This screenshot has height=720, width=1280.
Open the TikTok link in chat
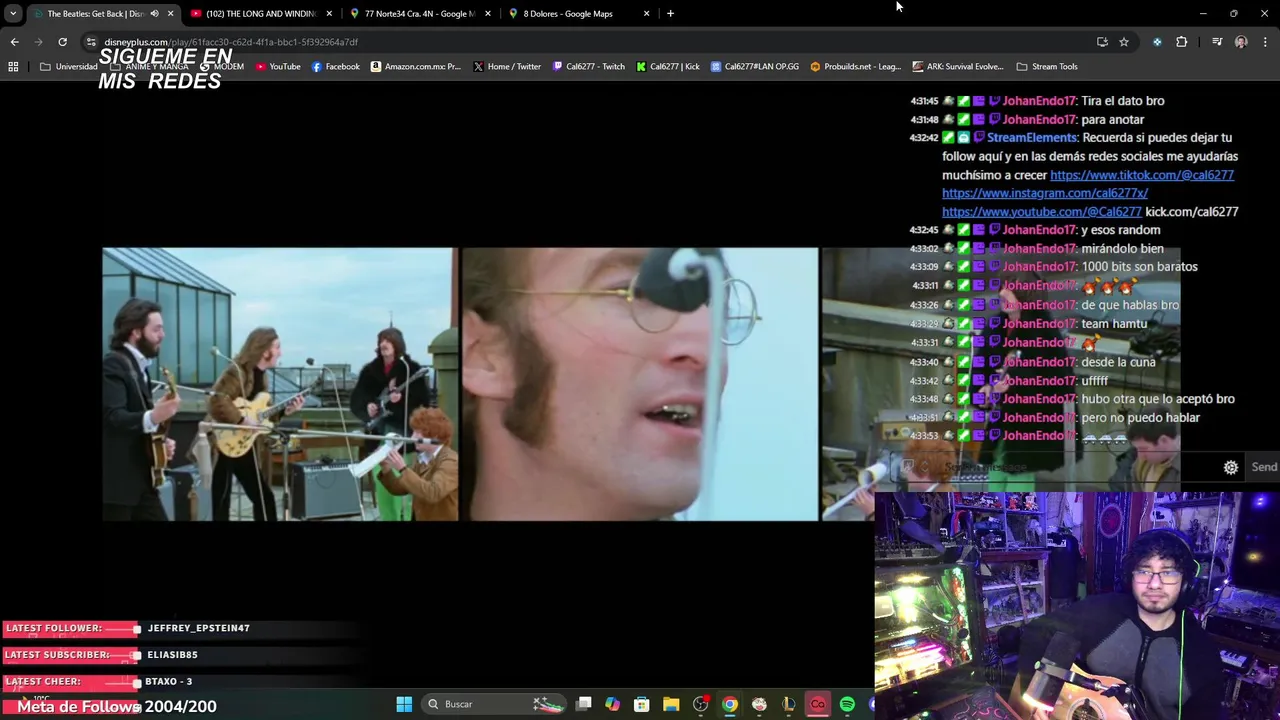click(x=1141, y=175)
